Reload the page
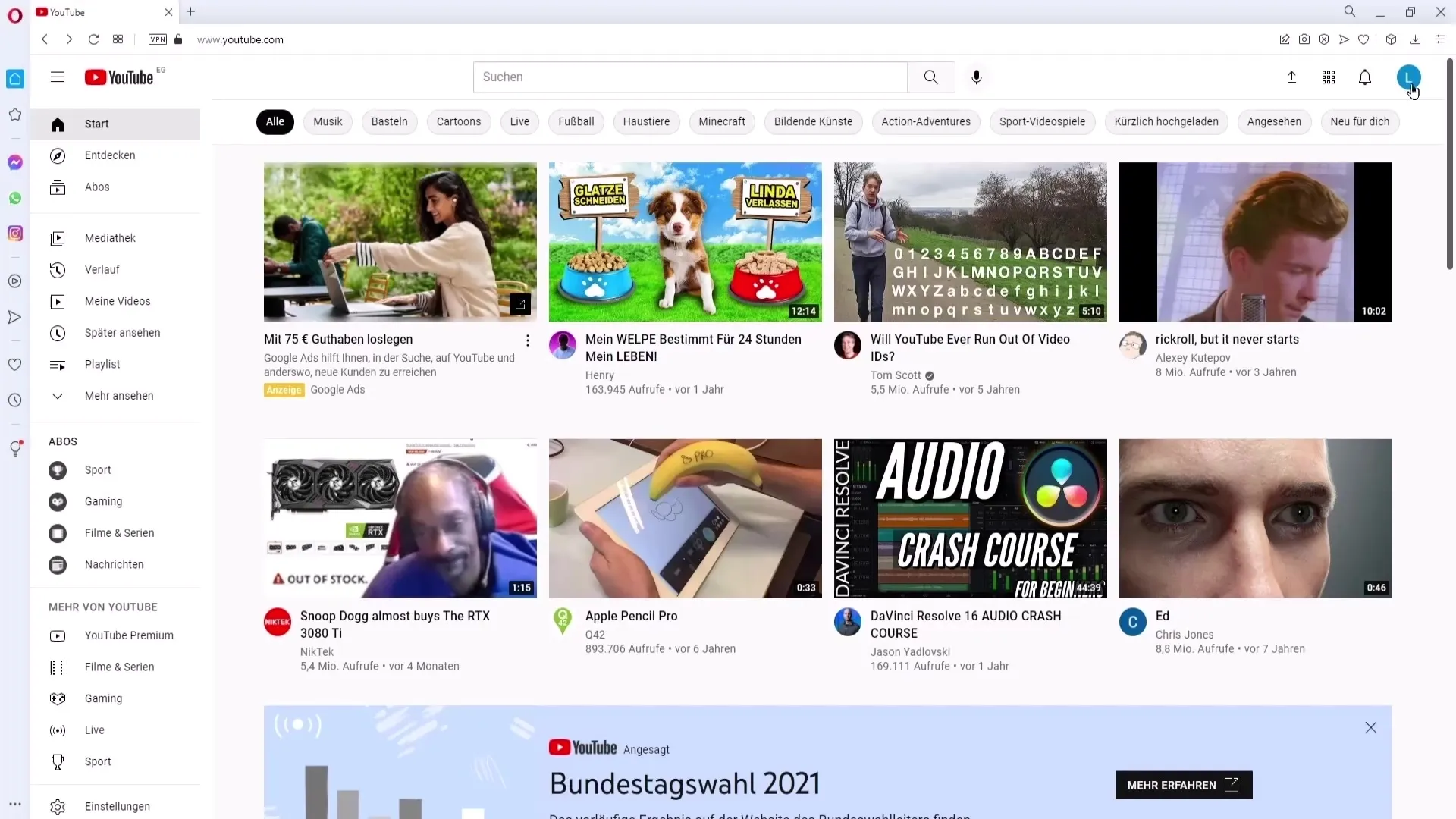The width and height of the screenshot is (1456, 819). 93,39
